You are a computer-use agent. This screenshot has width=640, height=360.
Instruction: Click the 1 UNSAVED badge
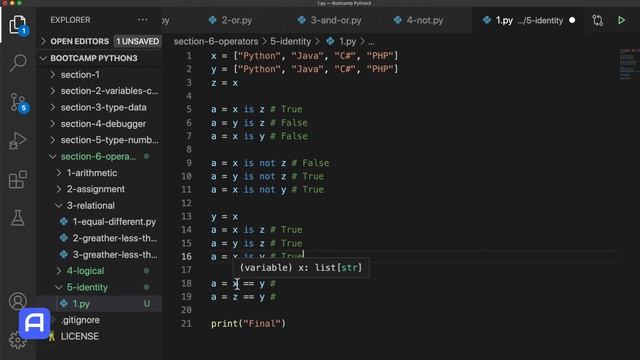coord(138,41)
